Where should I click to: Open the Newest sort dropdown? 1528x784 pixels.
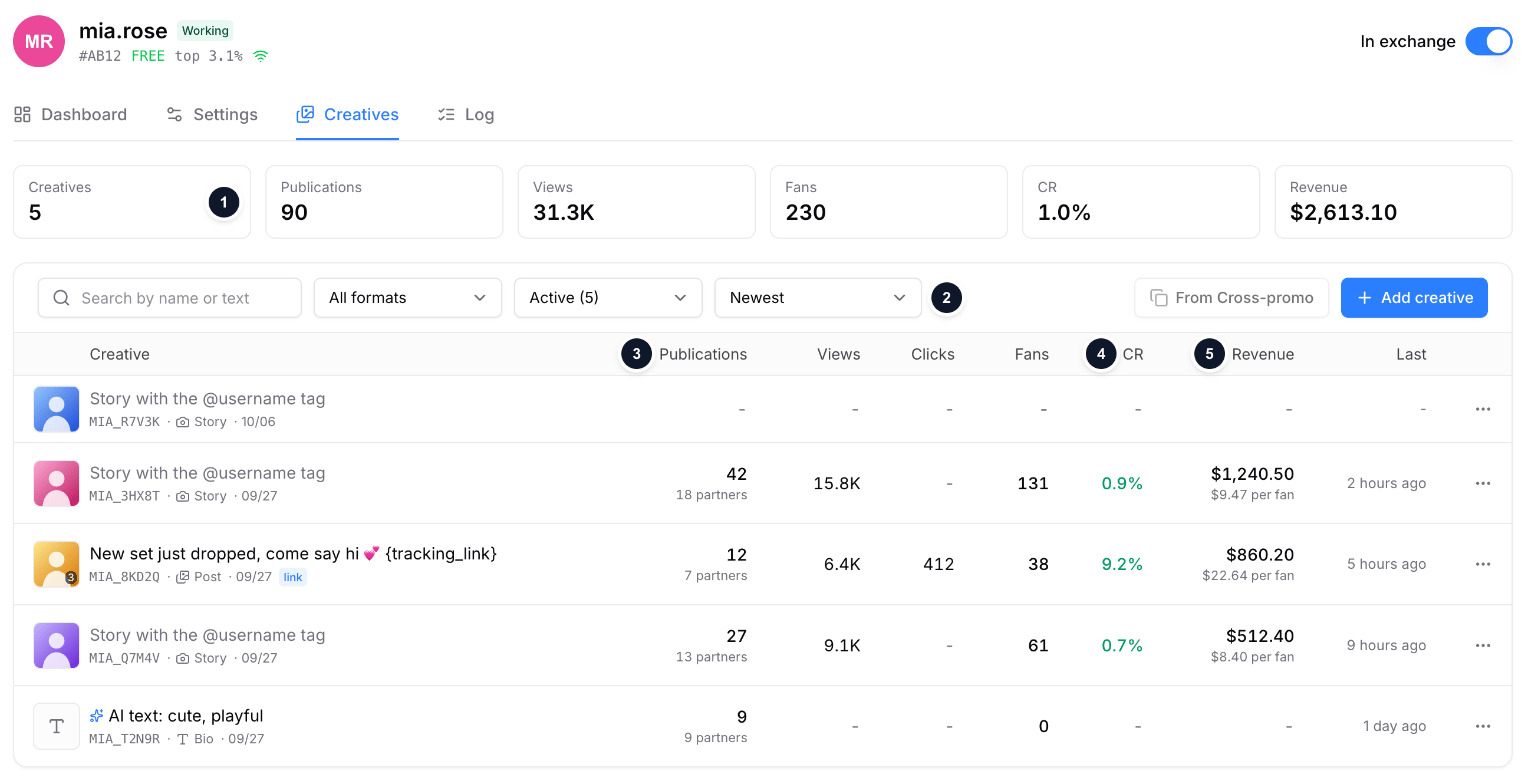[818, 298]
